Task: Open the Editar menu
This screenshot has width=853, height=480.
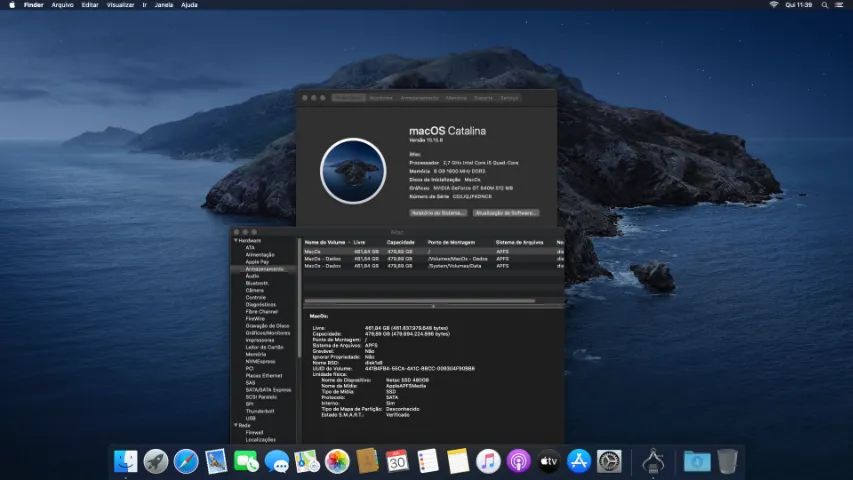Action: point(90,5)
